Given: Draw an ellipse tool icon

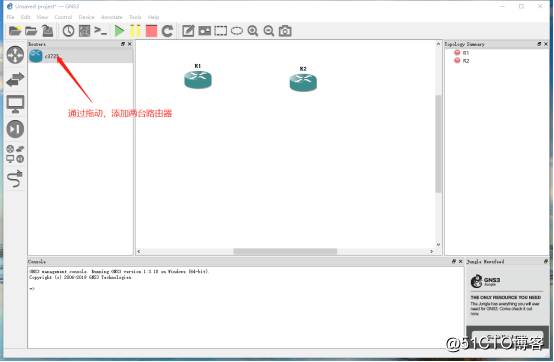Looking at the screenshot, I should [x=237, y=31].
